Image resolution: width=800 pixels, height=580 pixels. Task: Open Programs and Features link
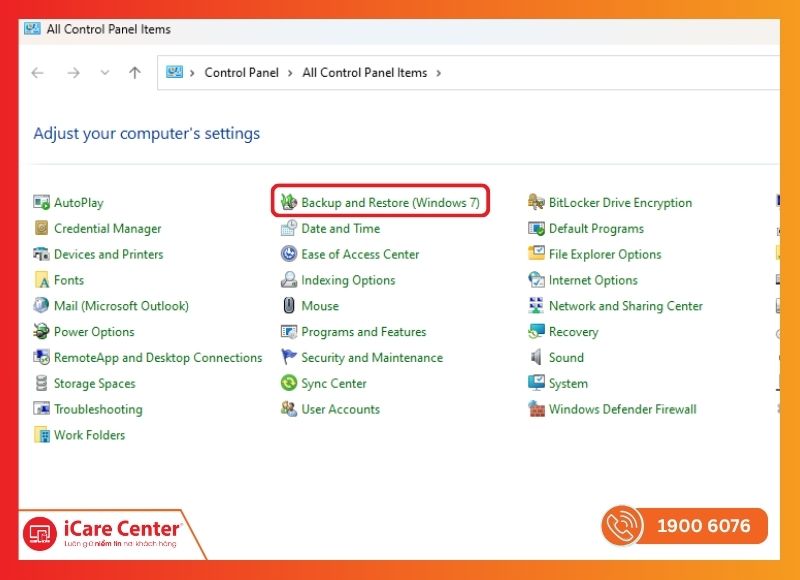pyautogui.click(x=363, y=332)
